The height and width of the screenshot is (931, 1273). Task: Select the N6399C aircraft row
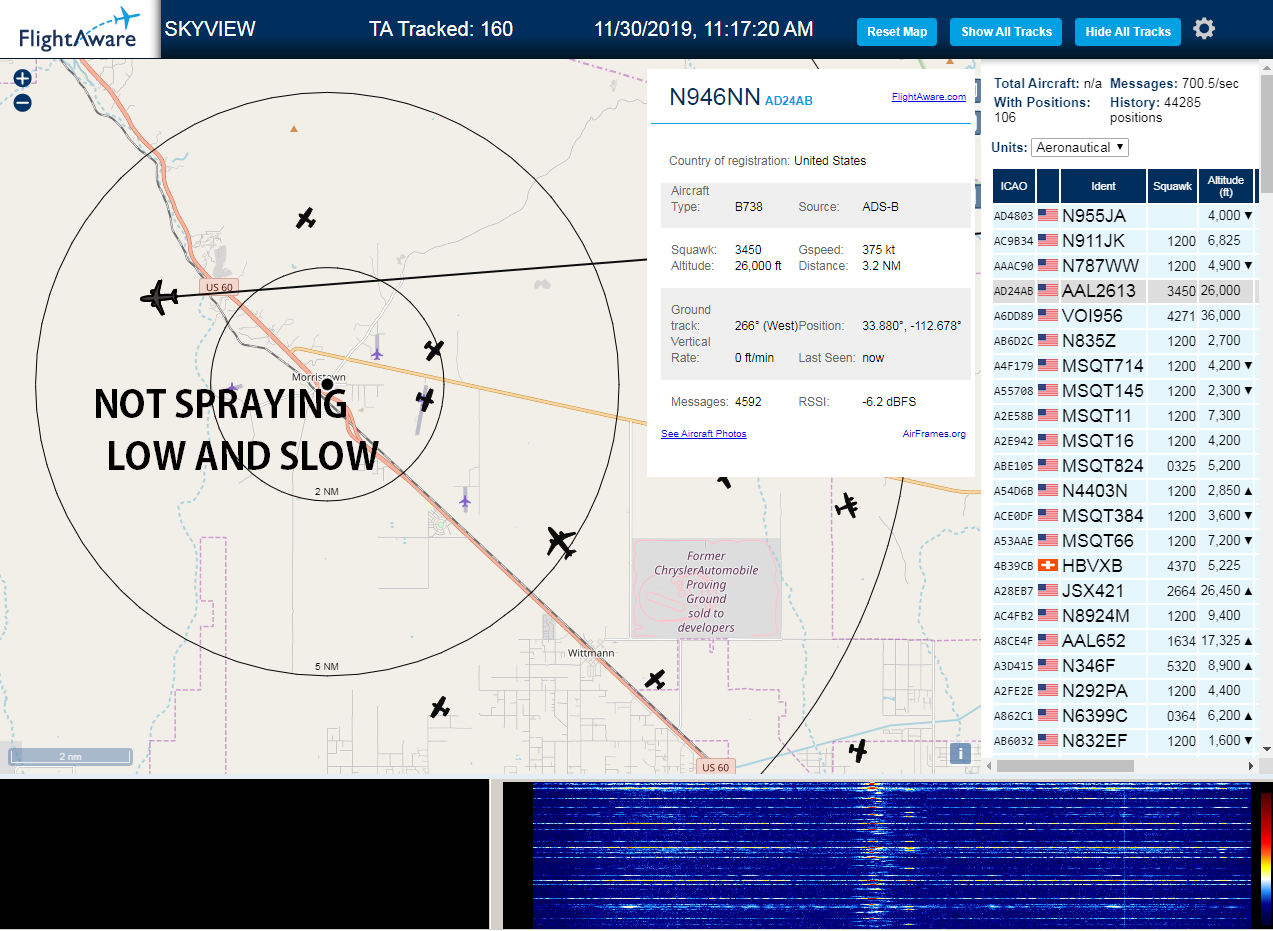pyautogui.click(x=1124, y=716)
